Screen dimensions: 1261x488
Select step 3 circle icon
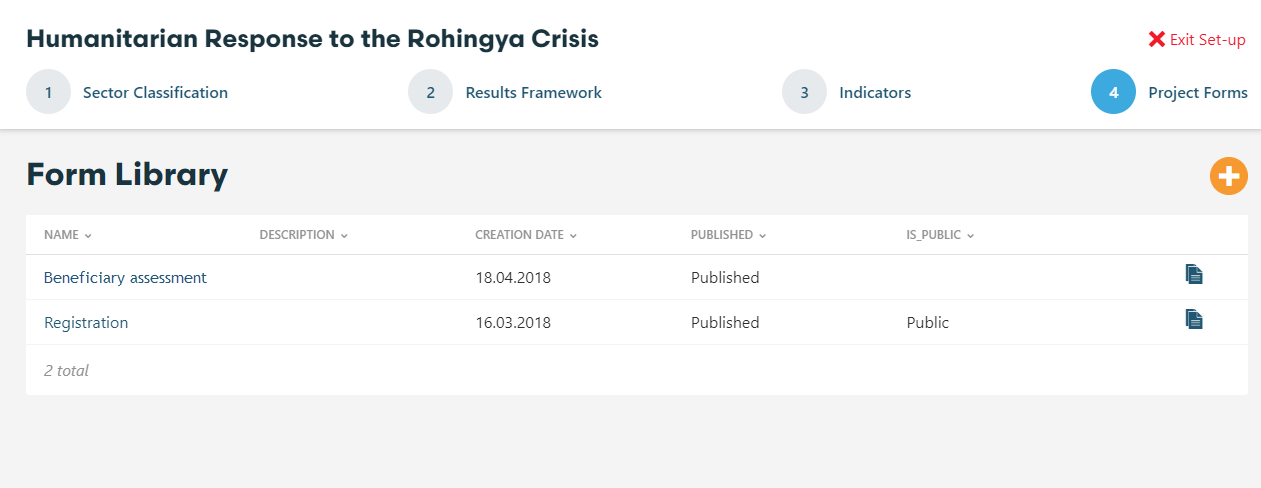[x=804, y=93]
